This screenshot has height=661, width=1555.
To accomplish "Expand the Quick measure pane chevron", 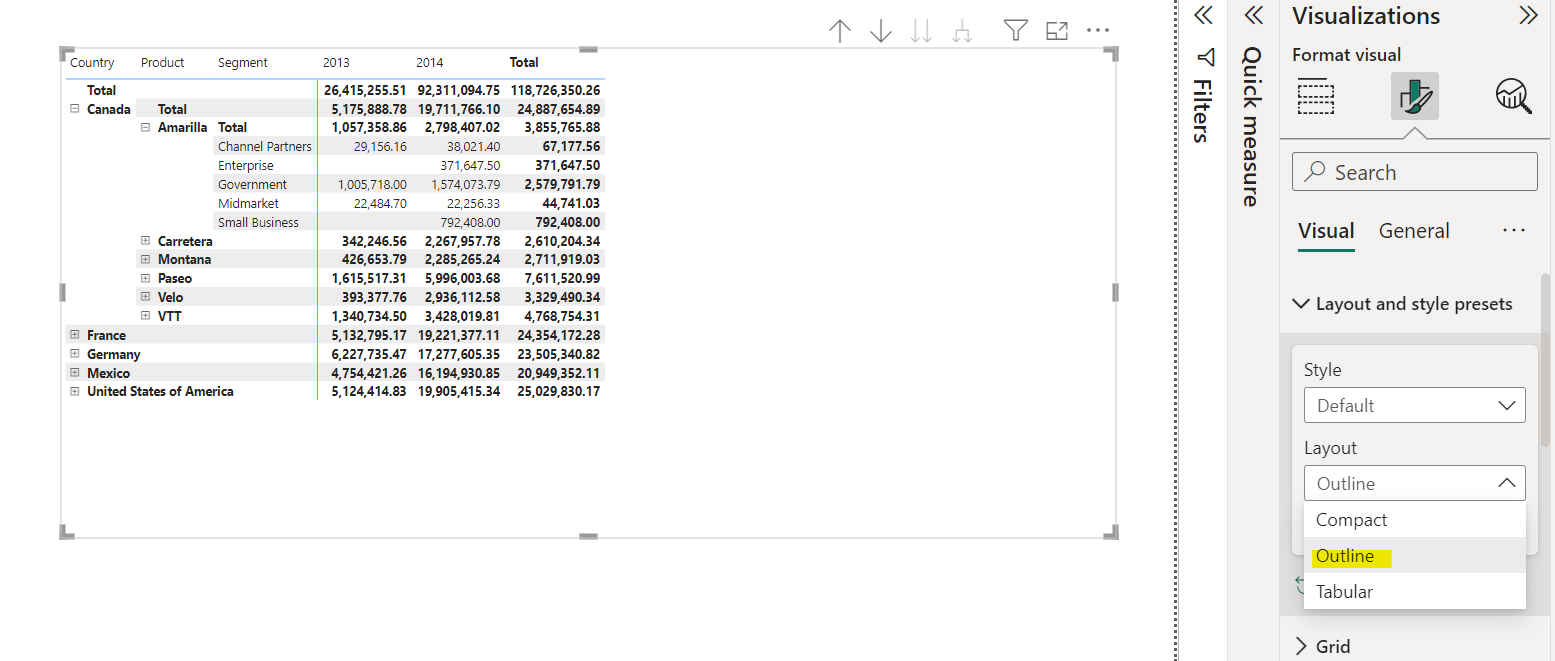I will [1252, 15].
